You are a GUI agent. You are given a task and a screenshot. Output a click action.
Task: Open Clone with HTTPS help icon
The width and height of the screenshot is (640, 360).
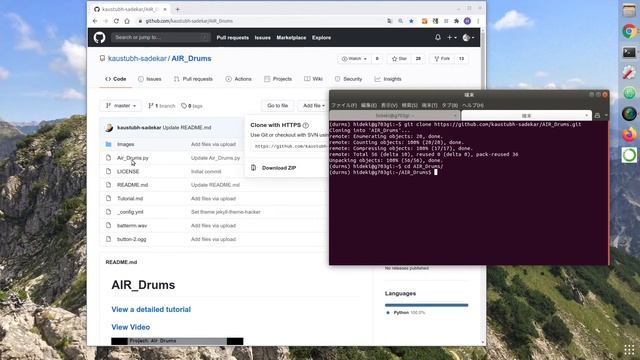click(x=306, y=125)
